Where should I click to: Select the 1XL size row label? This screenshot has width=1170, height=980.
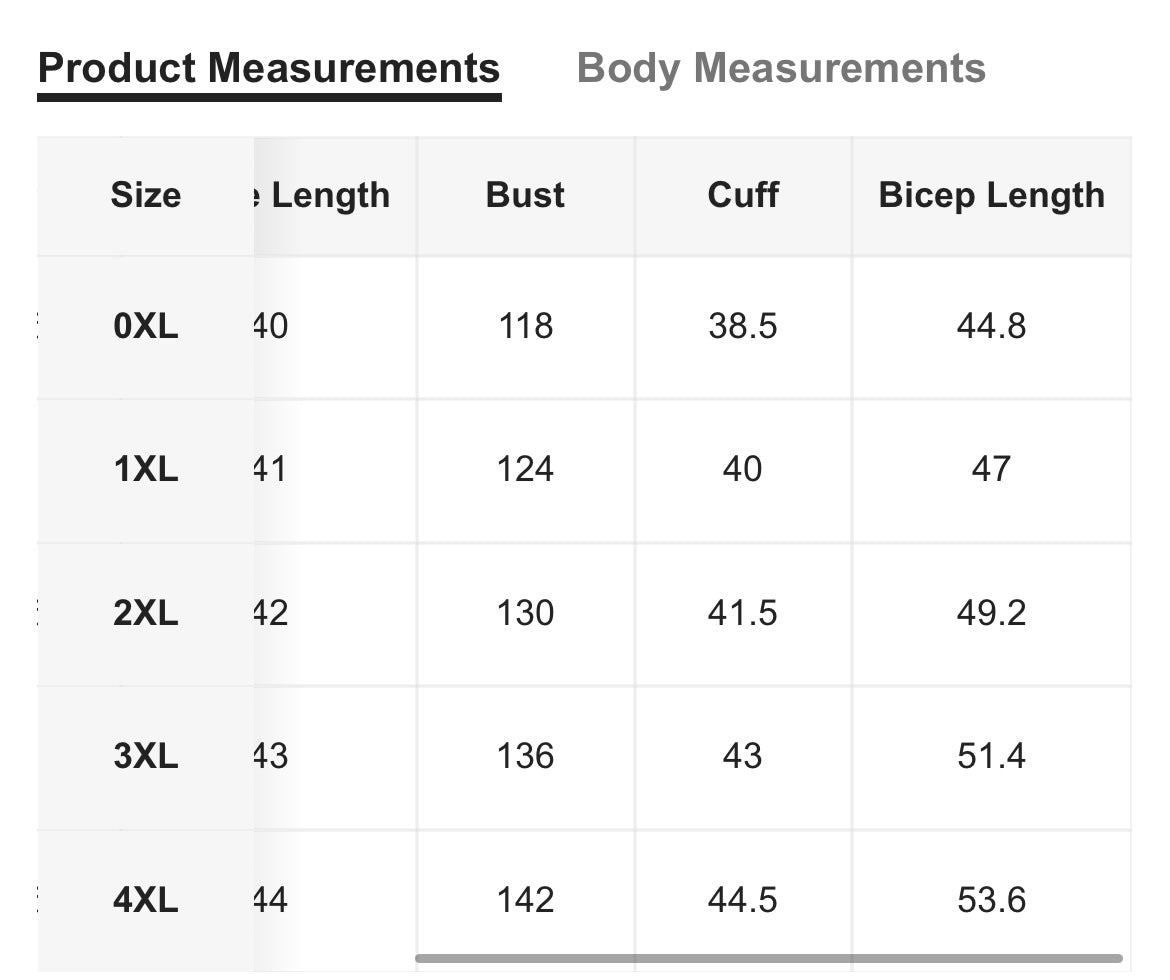pyautogui.click(x=146, y=470)
